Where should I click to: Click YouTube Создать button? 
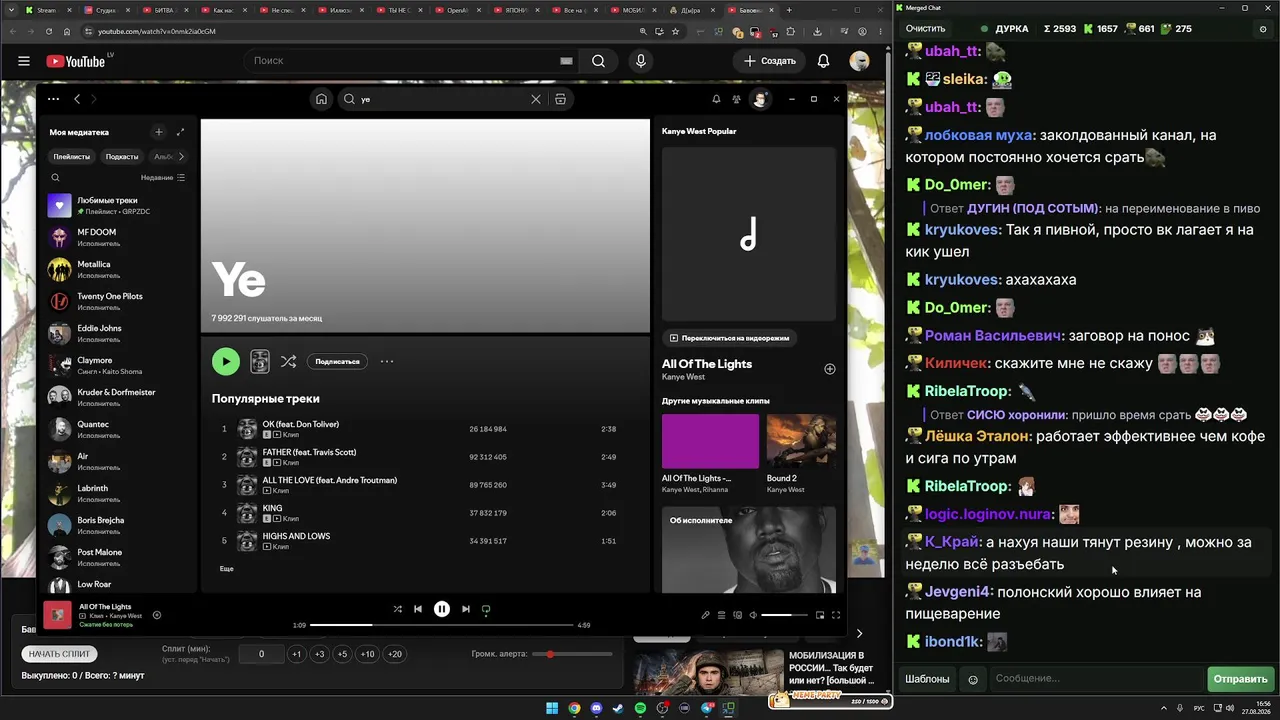point(770,61)
